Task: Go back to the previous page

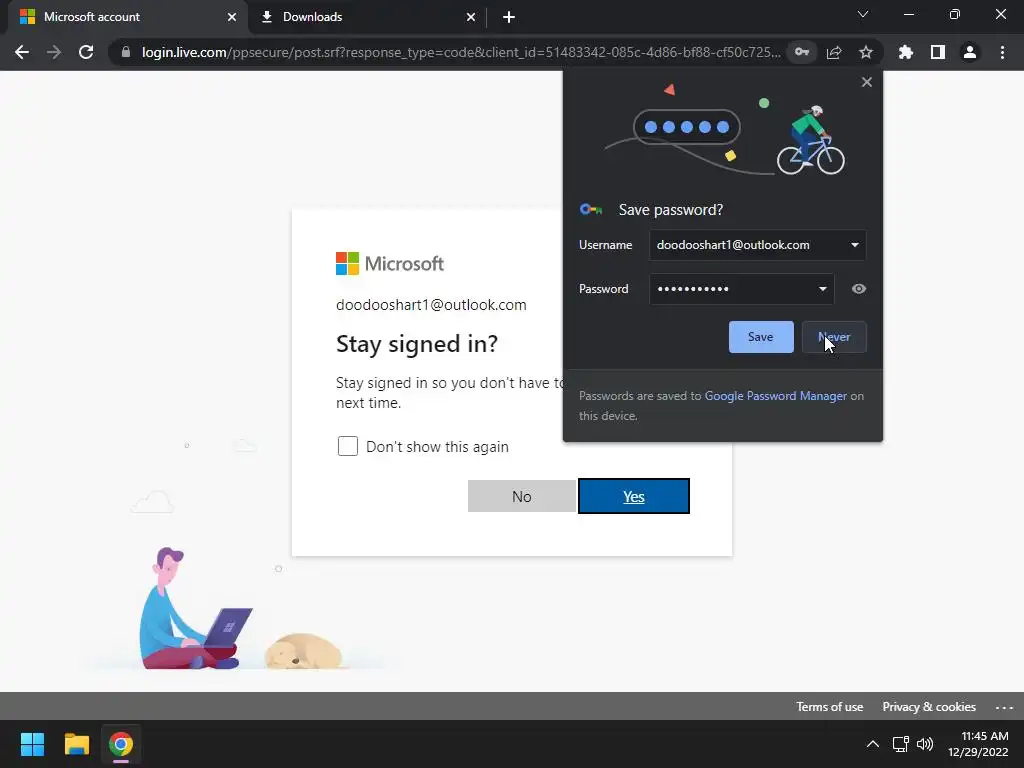Action: [22, 52]
